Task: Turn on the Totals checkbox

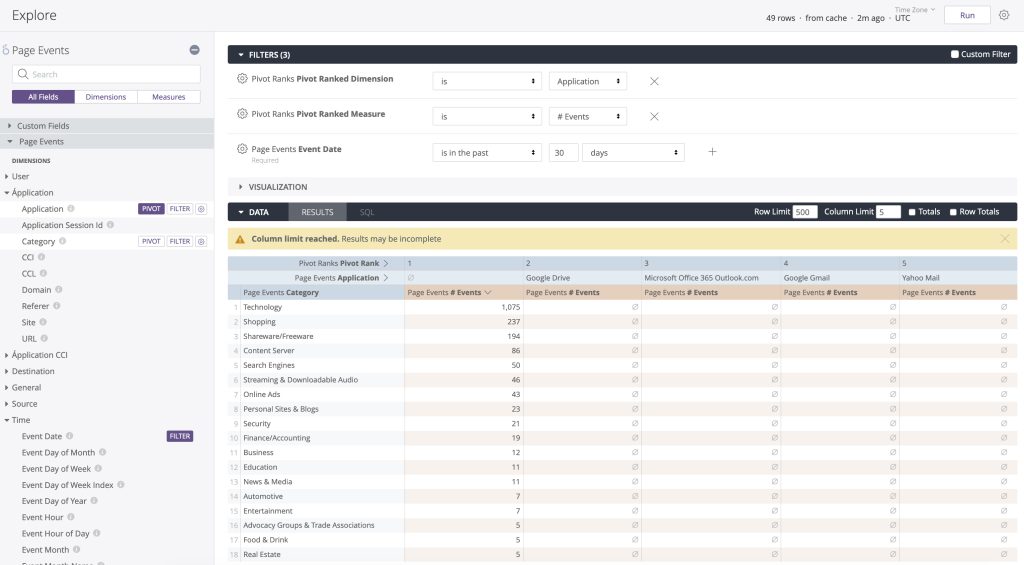Action: tap(912, 212)
